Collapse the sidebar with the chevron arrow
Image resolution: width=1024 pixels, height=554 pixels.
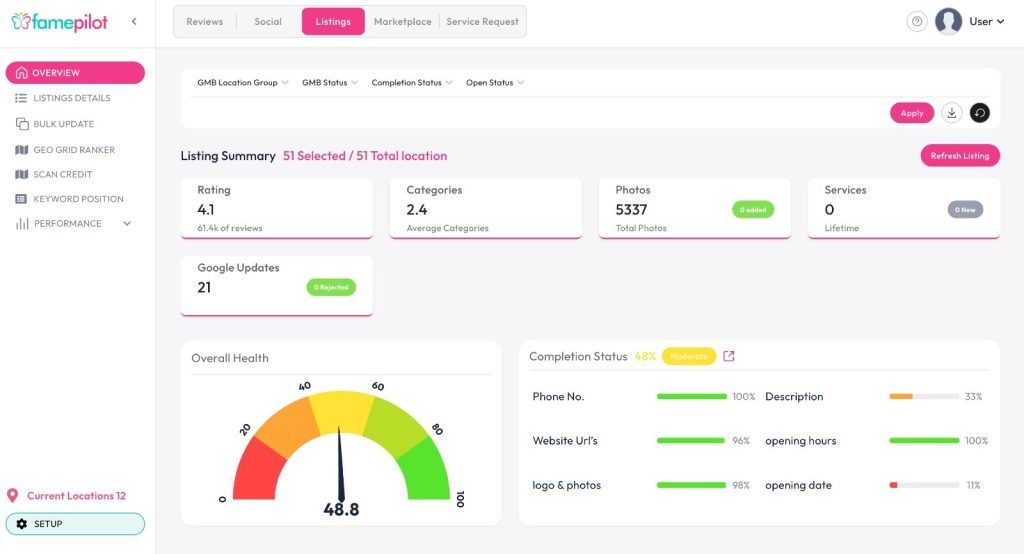click(x=134, y=22)
